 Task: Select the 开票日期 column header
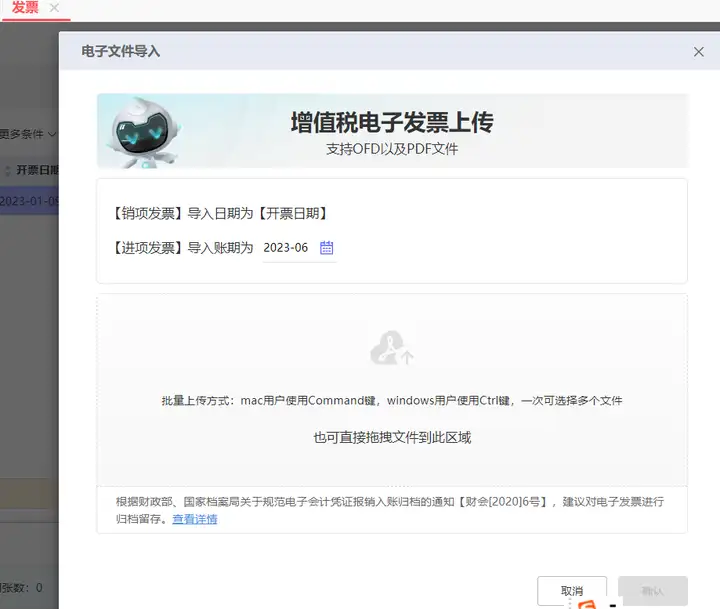(x=38, y=170)
